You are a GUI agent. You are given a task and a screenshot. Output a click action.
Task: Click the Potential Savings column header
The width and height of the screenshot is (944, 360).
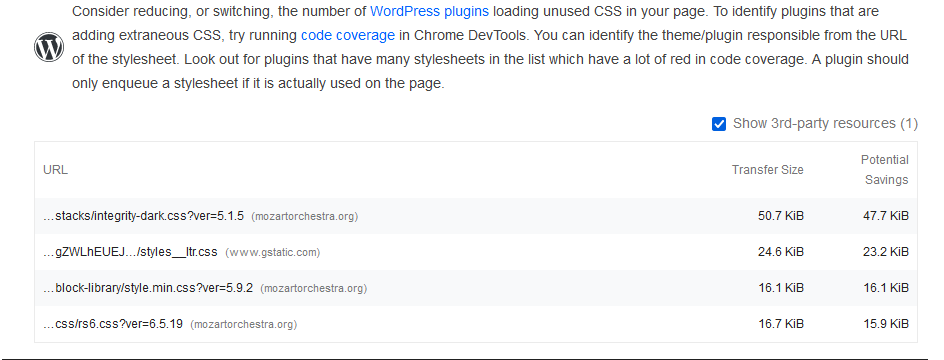[884, 170]
